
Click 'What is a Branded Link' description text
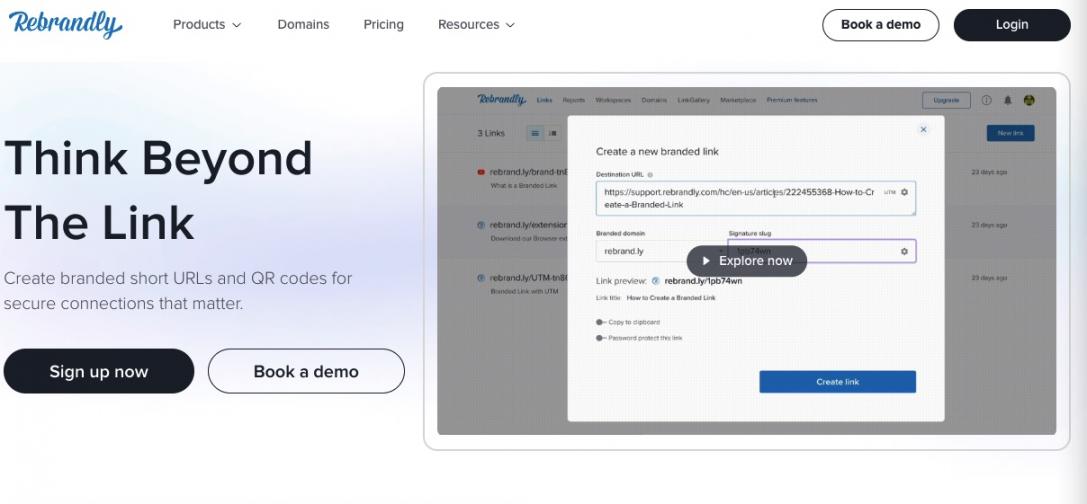pos(523,186)
